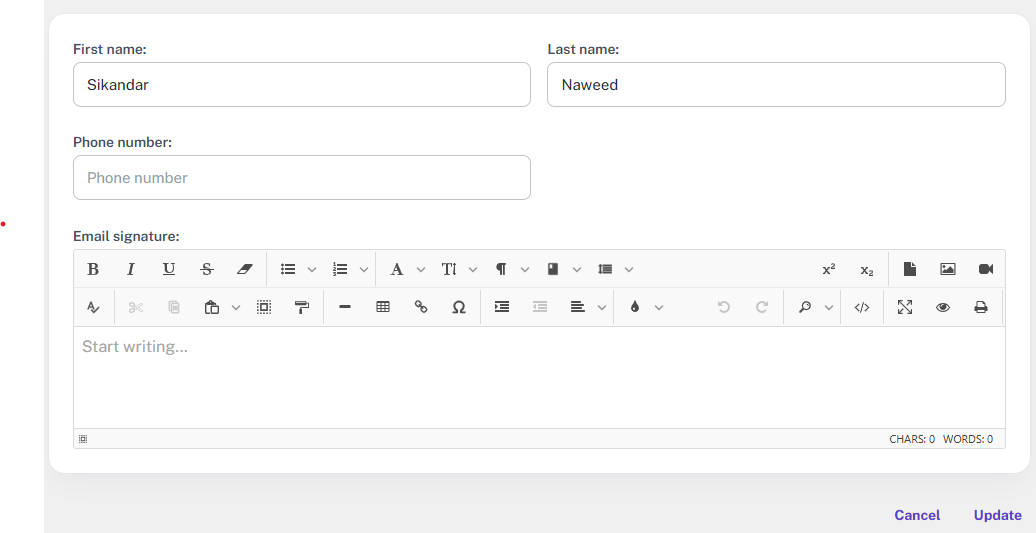
Task: Insert a table into the signature
Action: (x=383, y=307)
